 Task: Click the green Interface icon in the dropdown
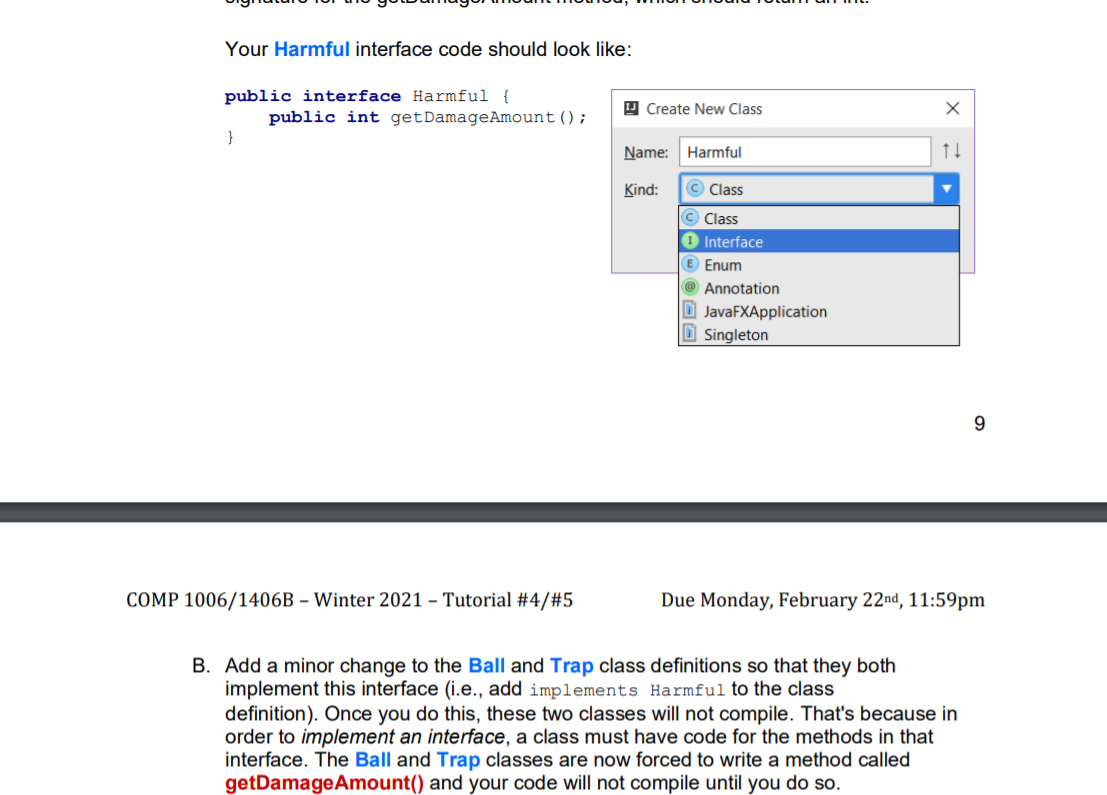[x=689, y=241]
